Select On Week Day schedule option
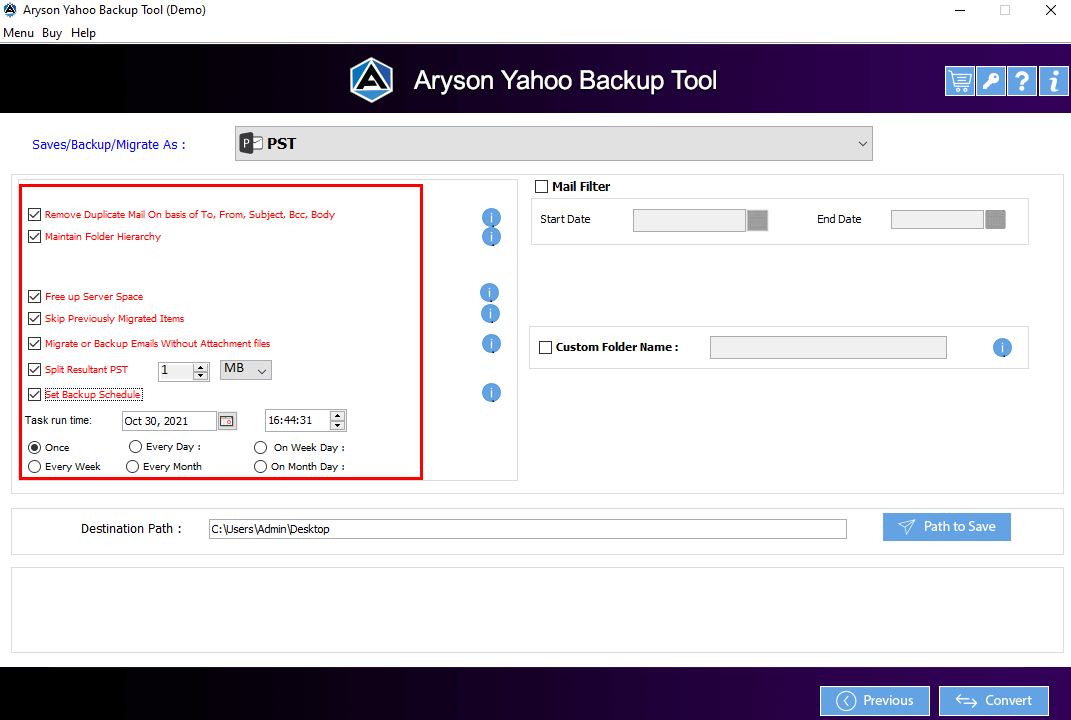The image size is (1071, 720). pyautogui.click(x=260, y=447)
